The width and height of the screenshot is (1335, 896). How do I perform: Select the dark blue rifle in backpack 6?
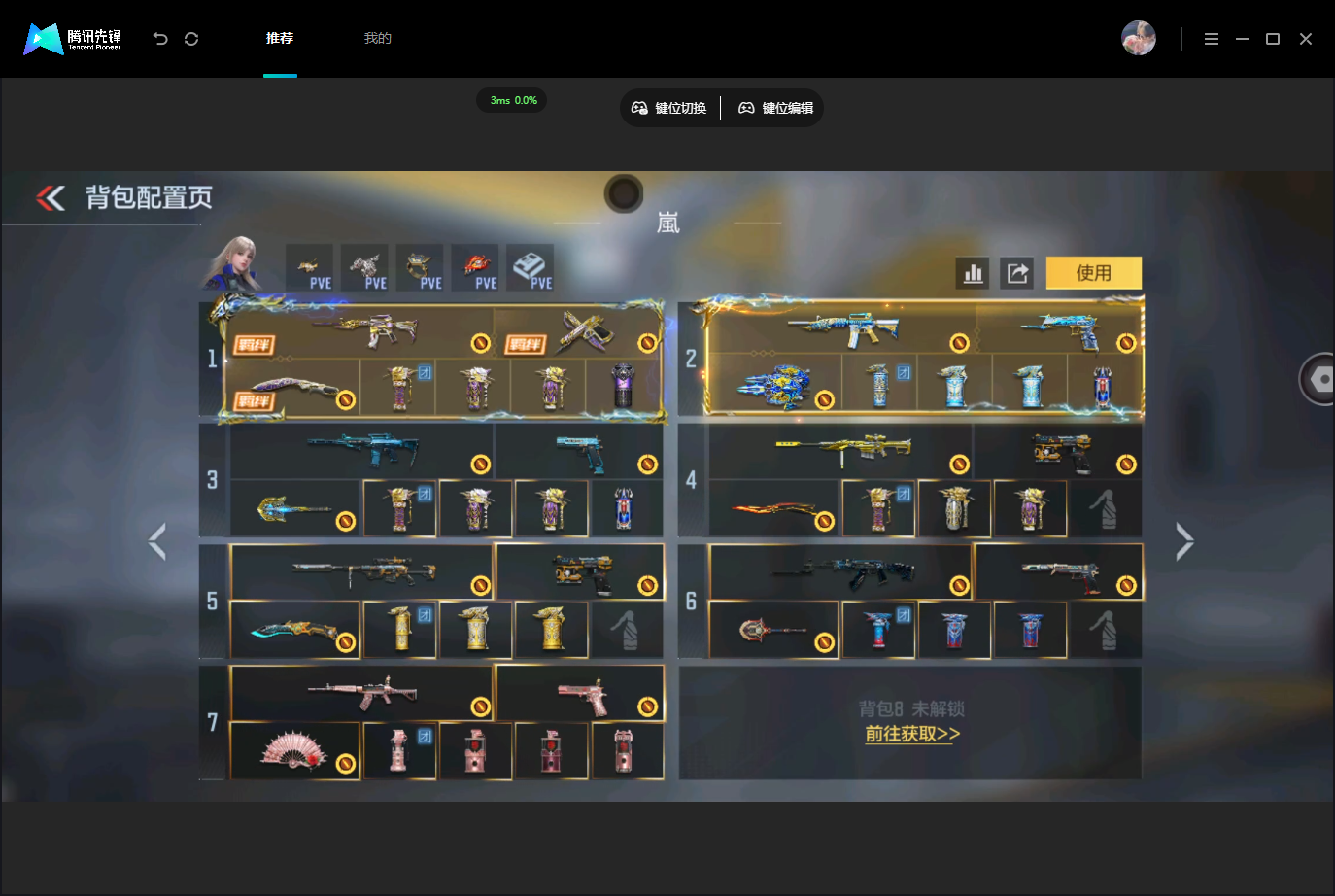840,572
